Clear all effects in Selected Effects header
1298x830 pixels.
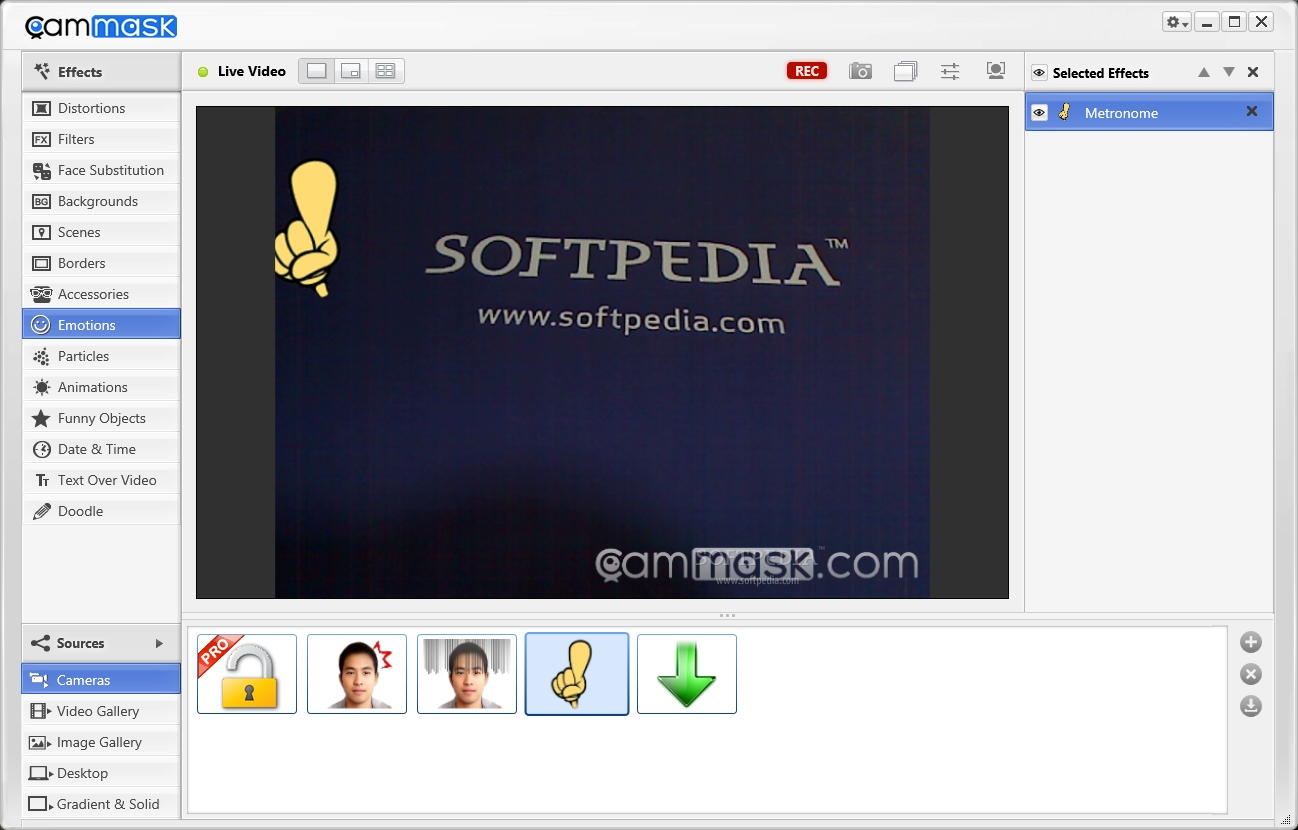click(1253, 72)
